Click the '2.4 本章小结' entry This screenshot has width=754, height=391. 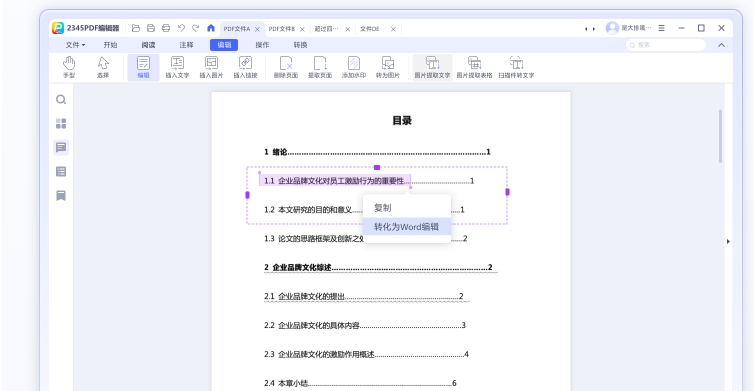tap(360, 383)
